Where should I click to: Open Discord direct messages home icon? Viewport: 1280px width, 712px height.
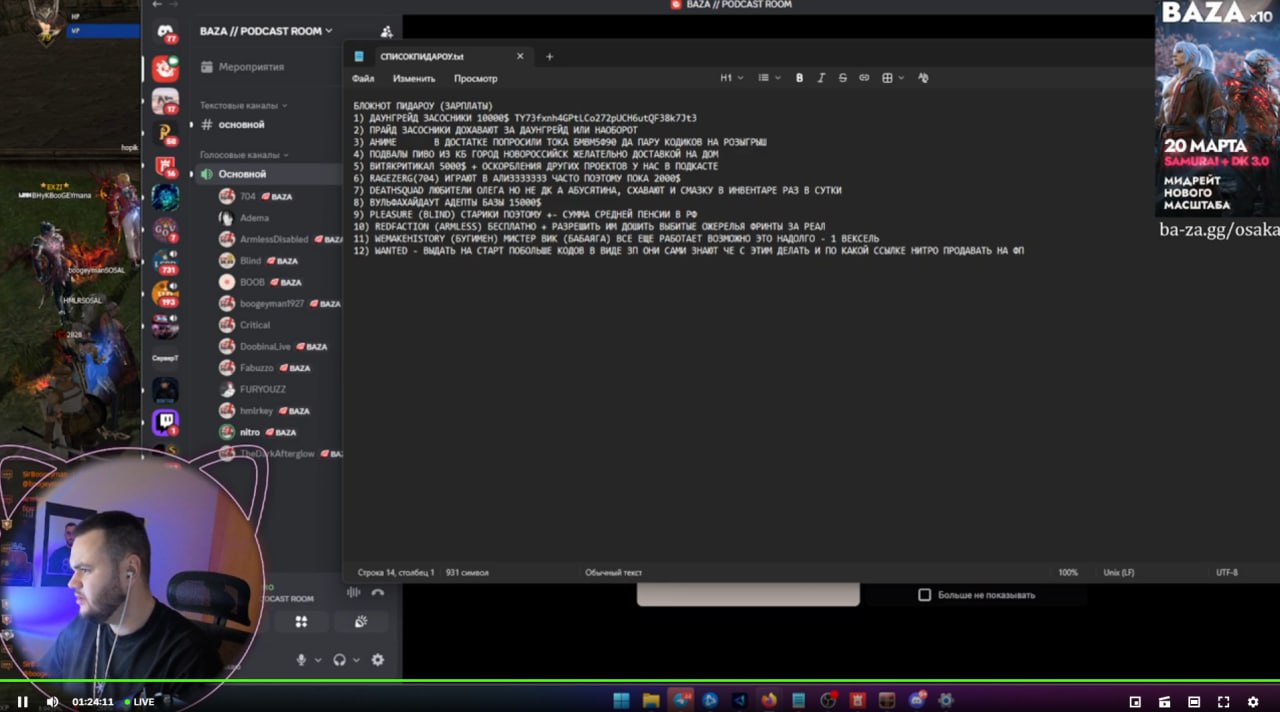(x=165, y=33)
